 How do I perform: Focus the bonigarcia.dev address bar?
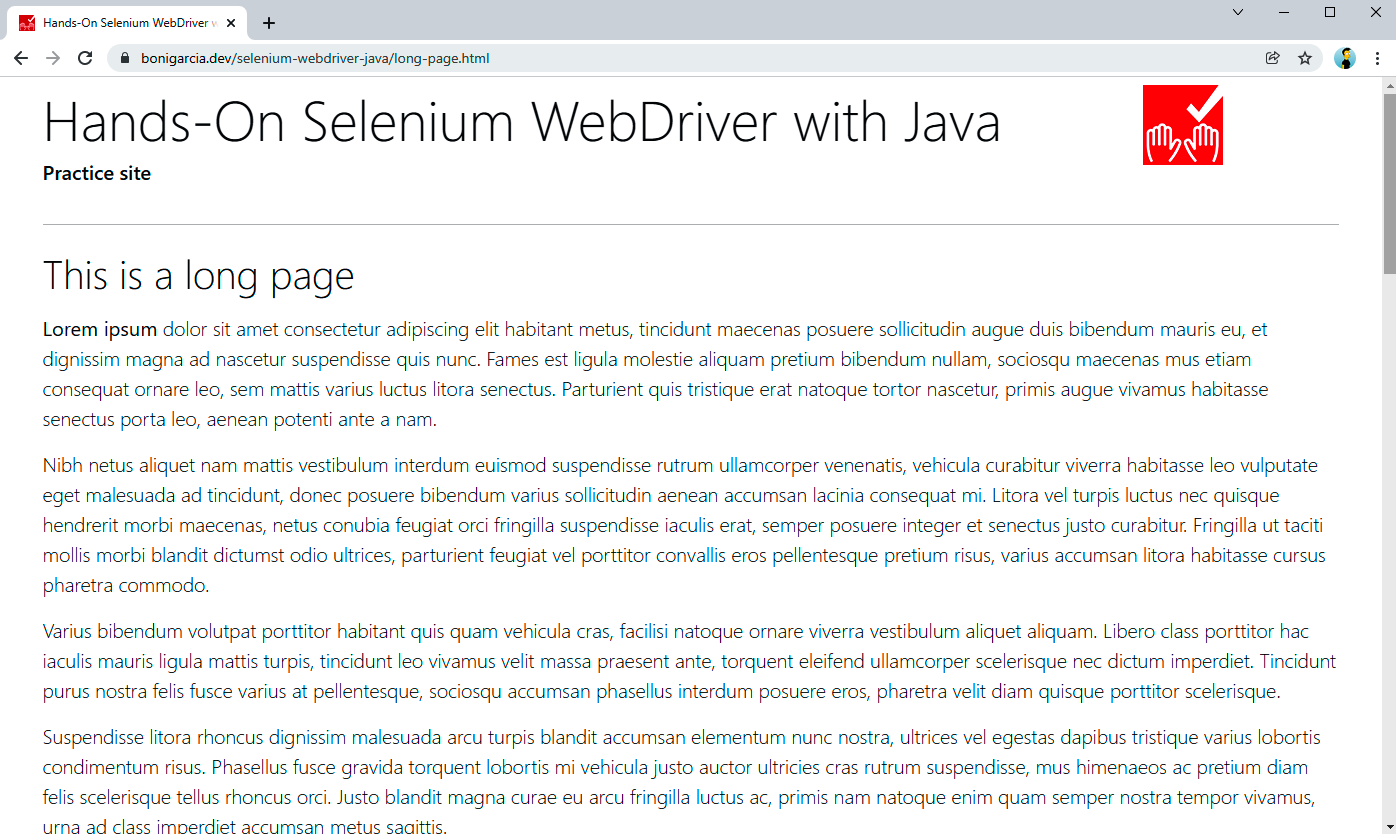tap(600, 58)
